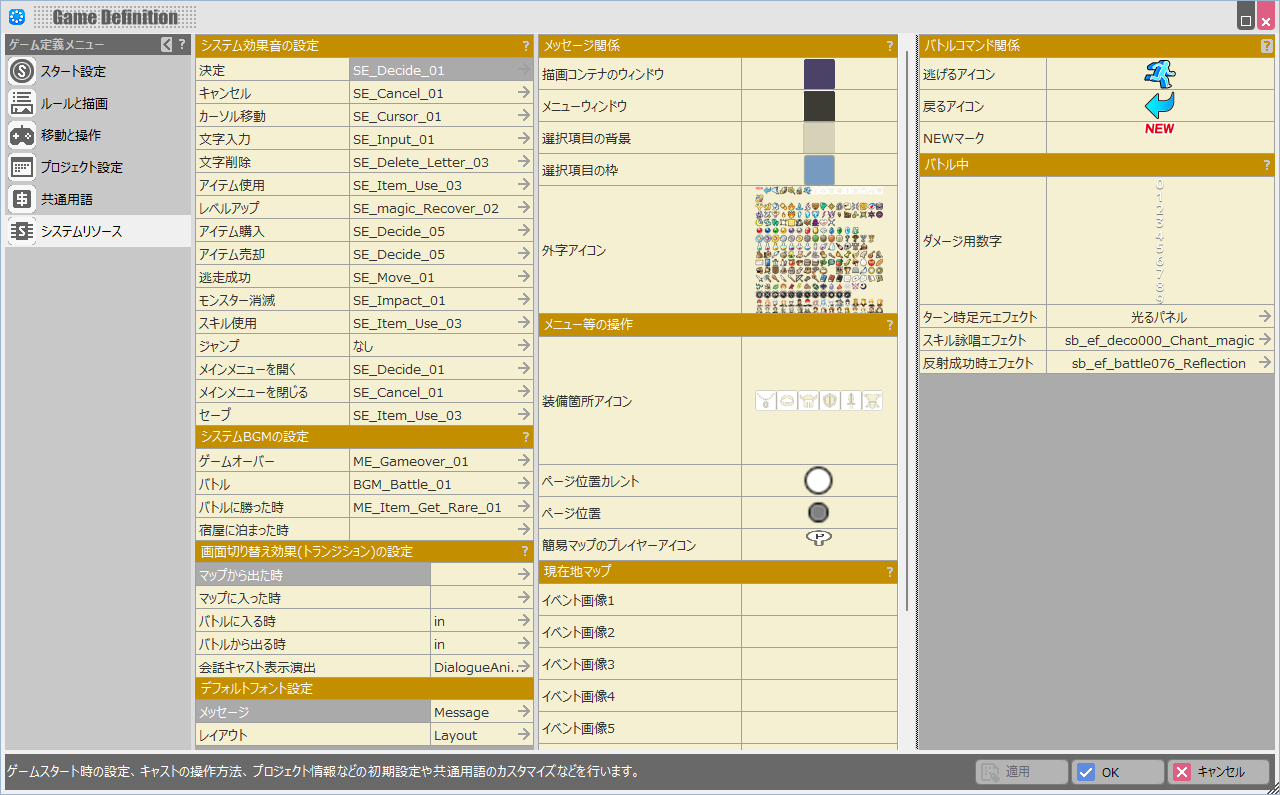Expand ターン時足元エフェクト selection arrow
This screenshot has width=1280, height=795.
tap(1264, 317)
